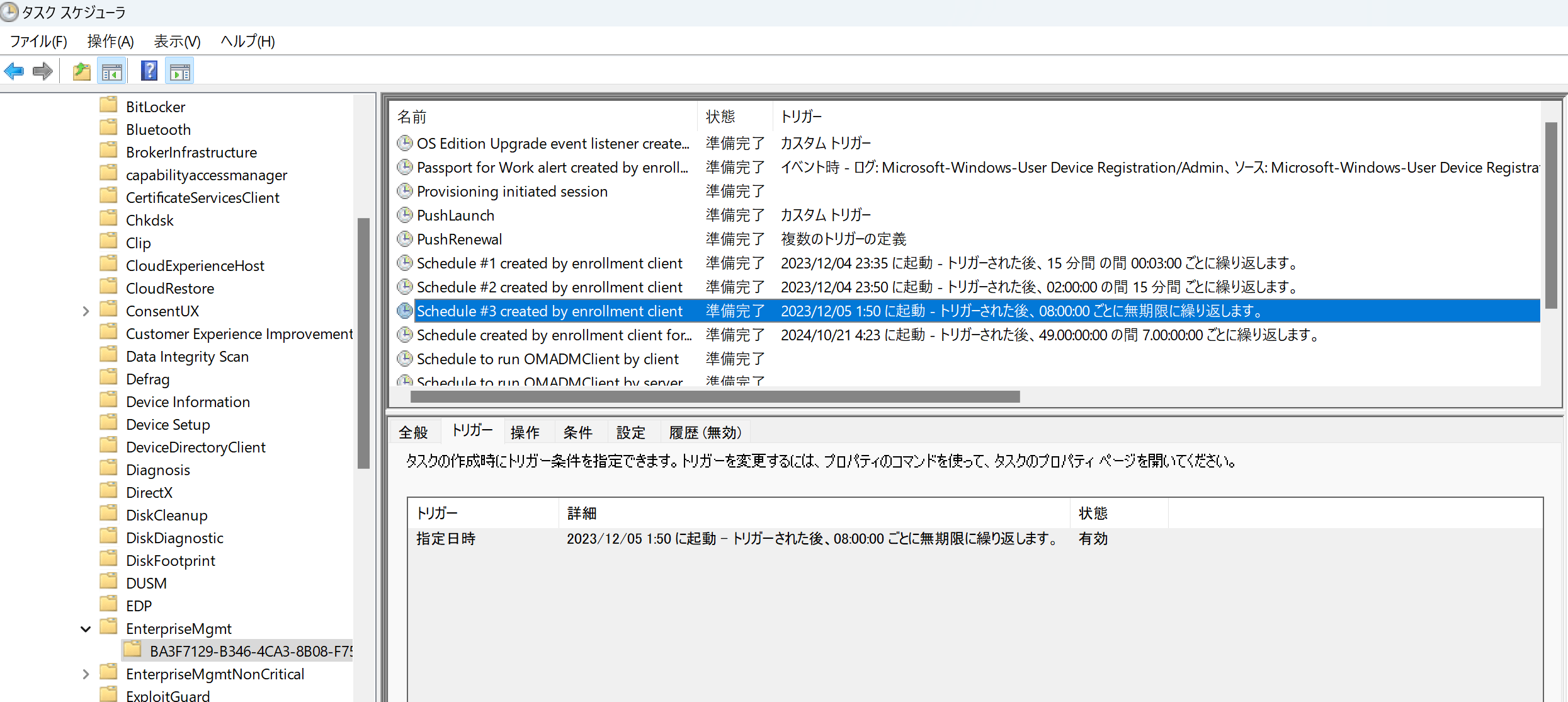
Task: Sort task list by 状態 column header
Action: click(x=735, y=117)
